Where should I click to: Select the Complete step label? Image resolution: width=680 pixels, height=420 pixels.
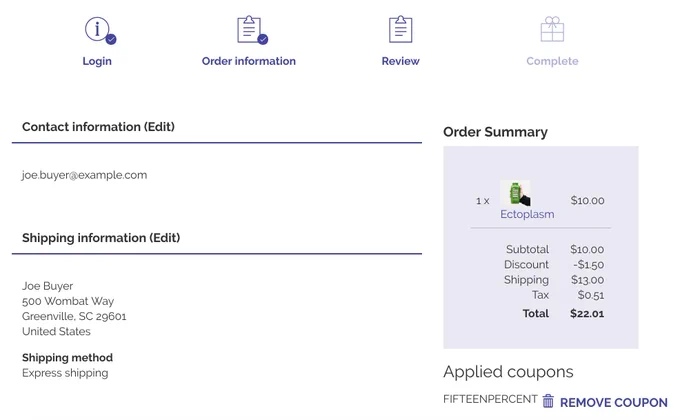[x=552, y=61]
